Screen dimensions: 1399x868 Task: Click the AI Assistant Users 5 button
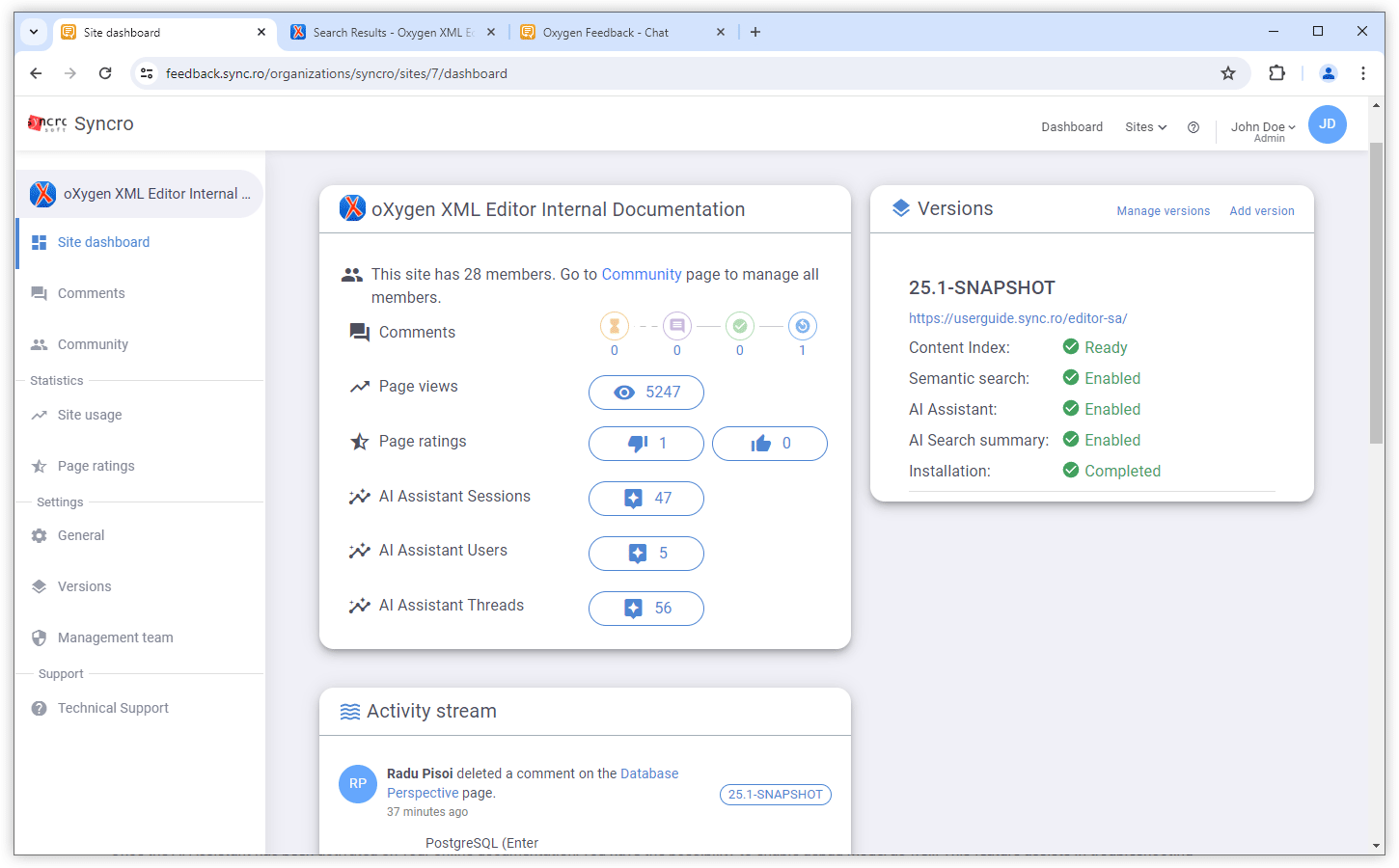tap(646, 554)
